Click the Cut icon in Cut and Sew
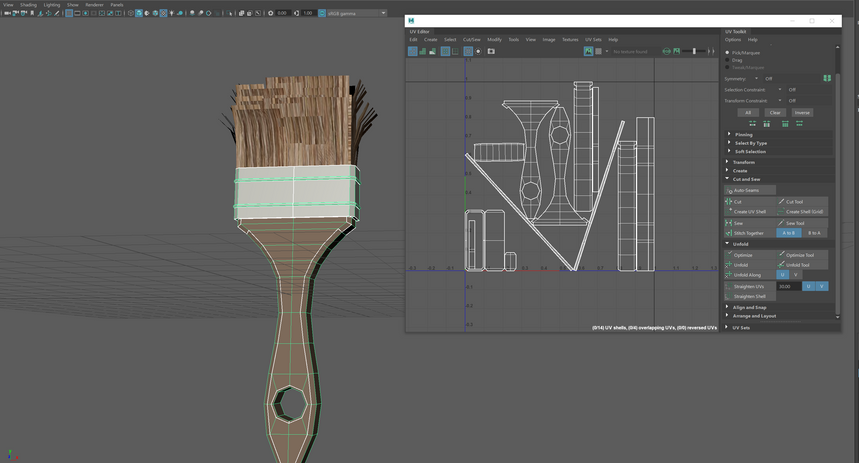 [729, 202]
